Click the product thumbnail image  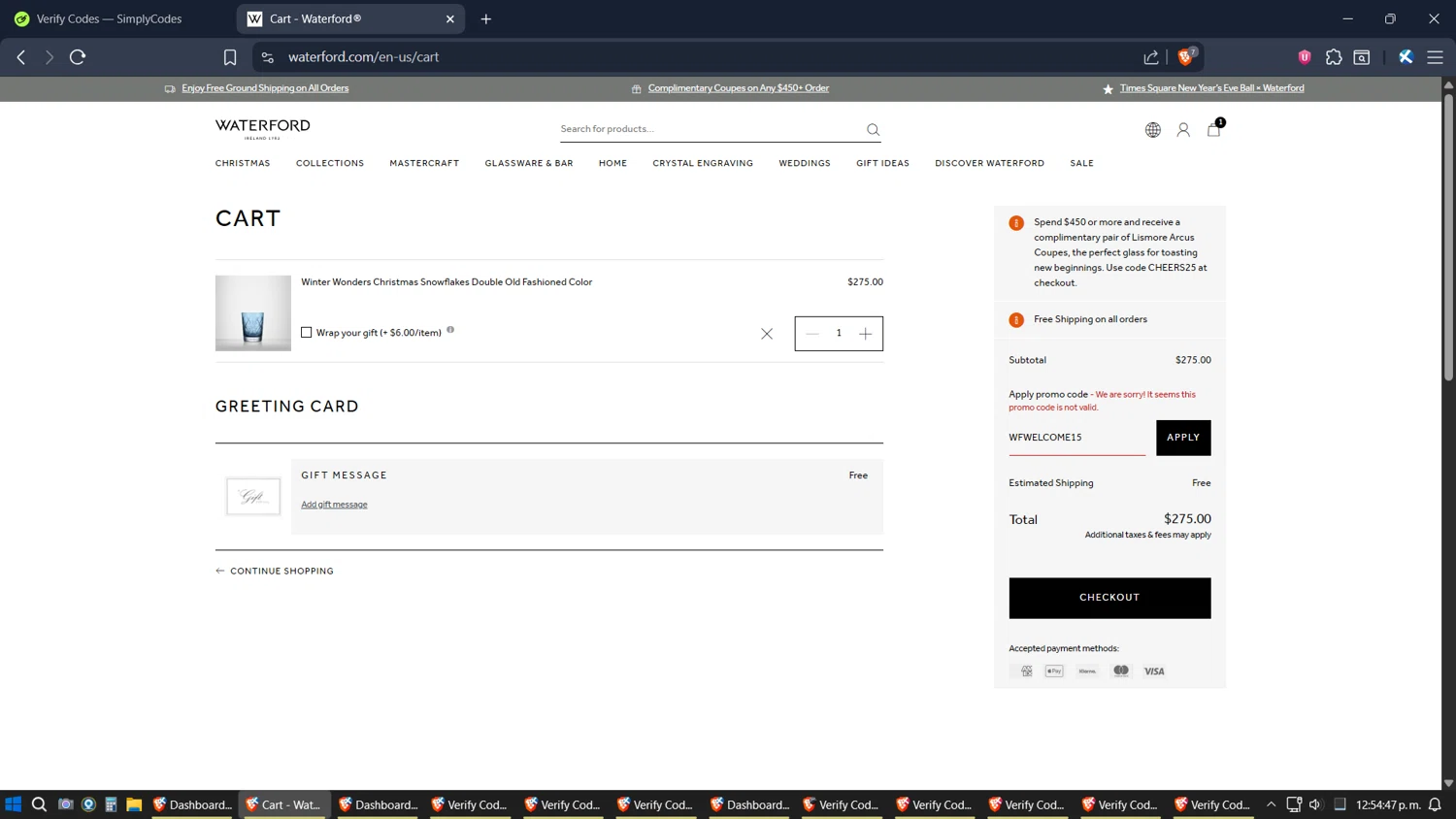tap(253, 313)
